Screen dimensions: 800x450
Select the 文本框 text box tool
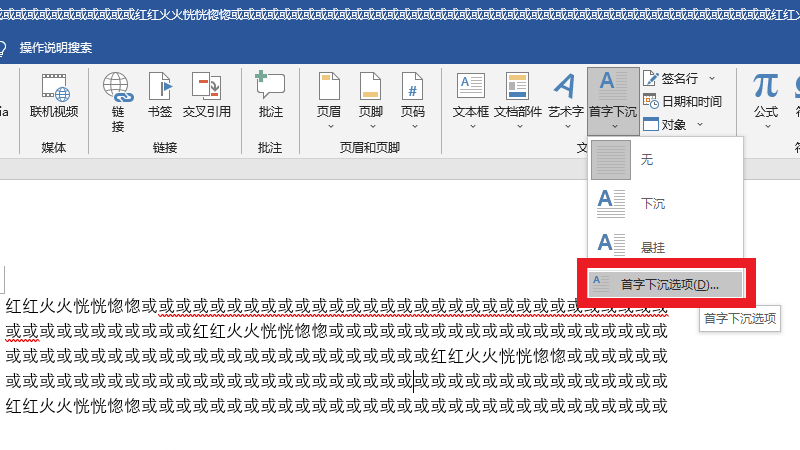(470, 96)
